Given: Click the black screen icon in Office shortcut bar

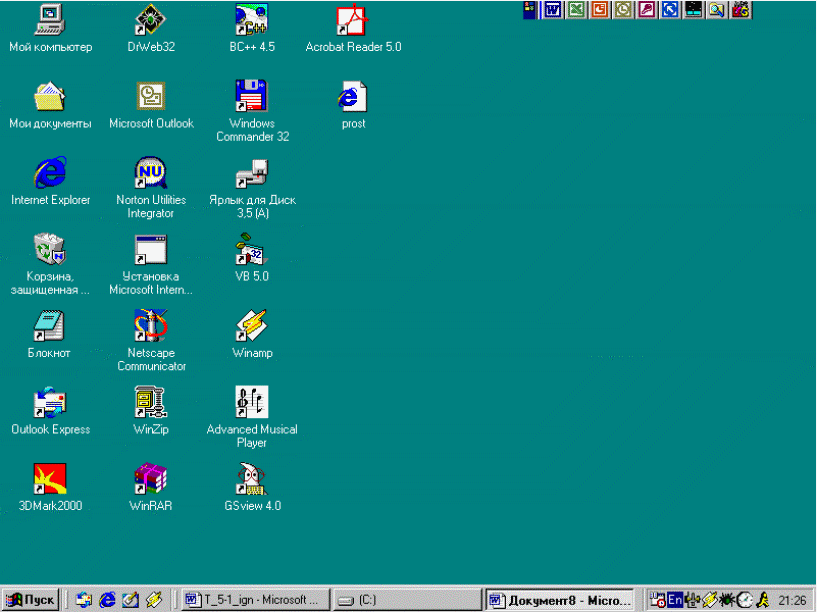Looking at the screenshot, I should [x=693, y=9].
